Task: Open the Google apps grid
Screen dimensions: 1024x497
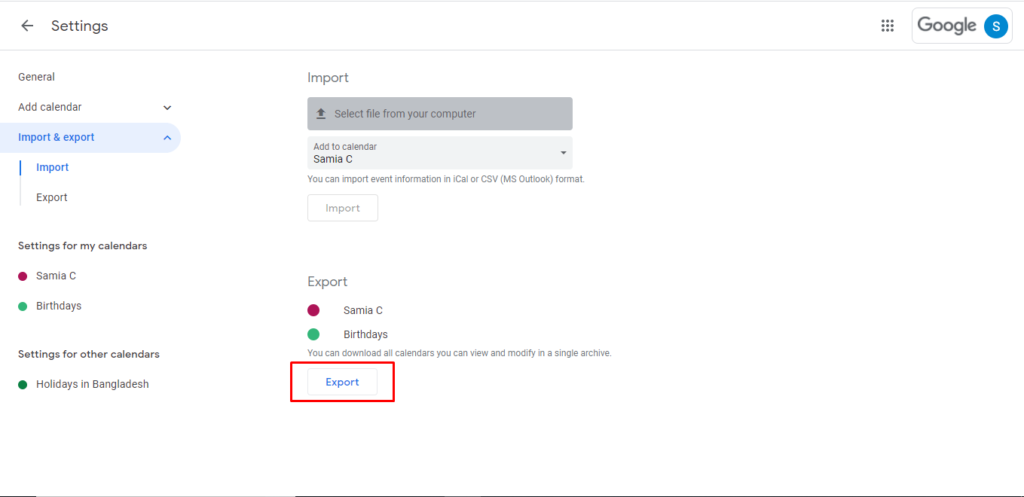Action: click(x=887, y=25)
